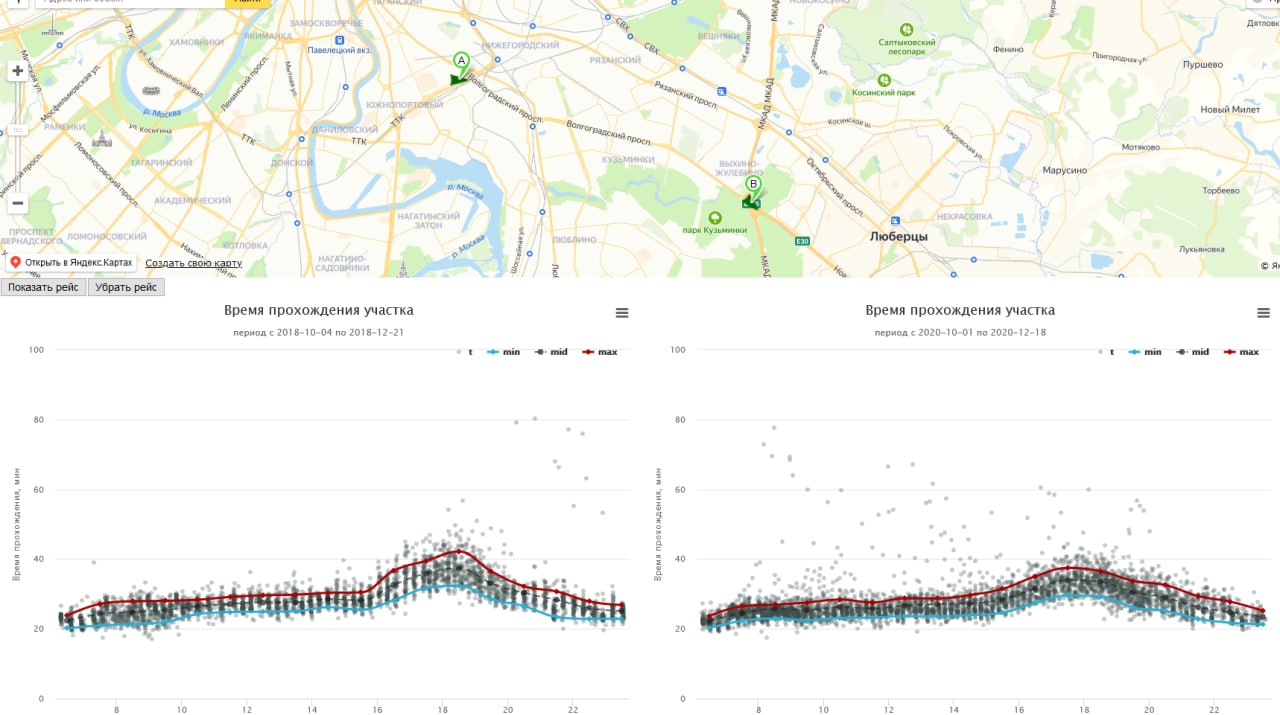Click the Показать рейс button
Viewport: 1280px width, 715px height.
point(43,287)
